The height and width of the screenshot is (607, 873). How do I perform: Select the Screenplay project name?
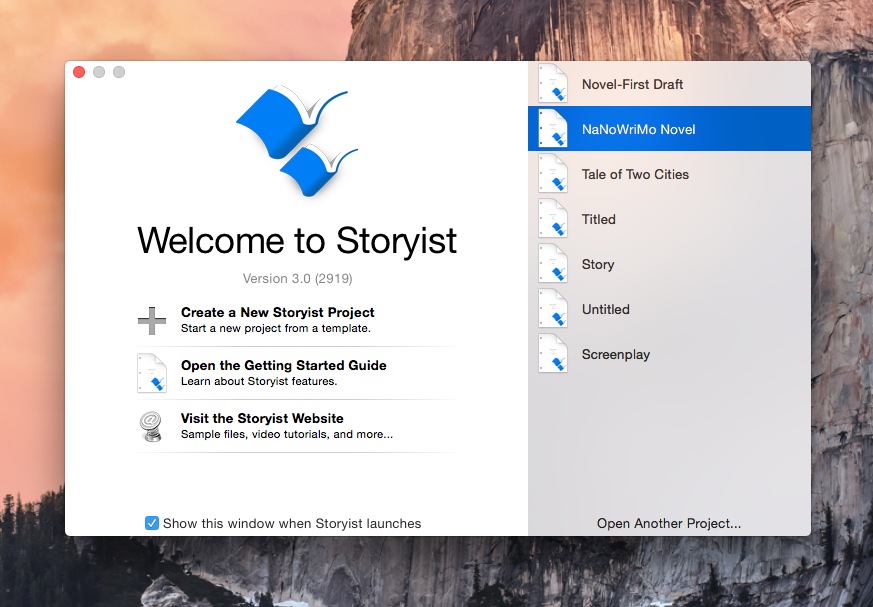tap(616, 355)
